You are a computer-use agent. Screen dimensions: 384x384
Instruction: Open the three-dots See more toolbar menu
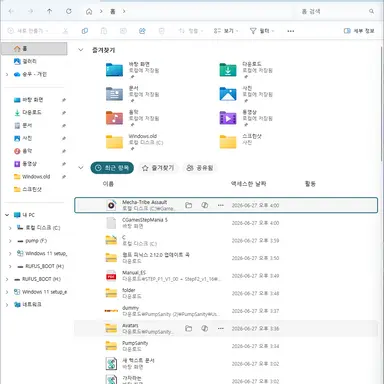coord(291,31)
